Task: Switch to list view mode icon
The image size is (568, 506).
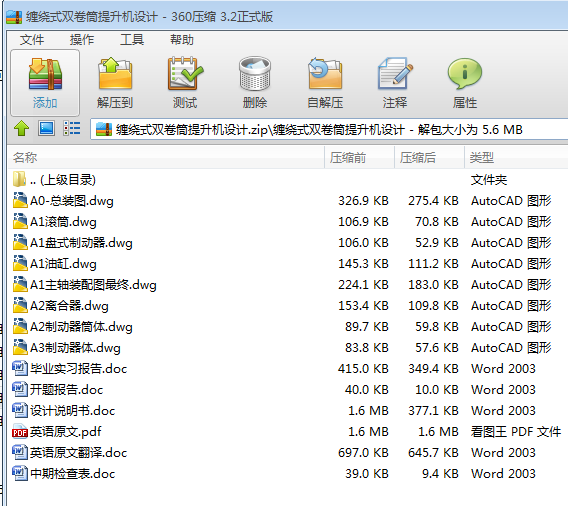Action: (x=72, y=129)
